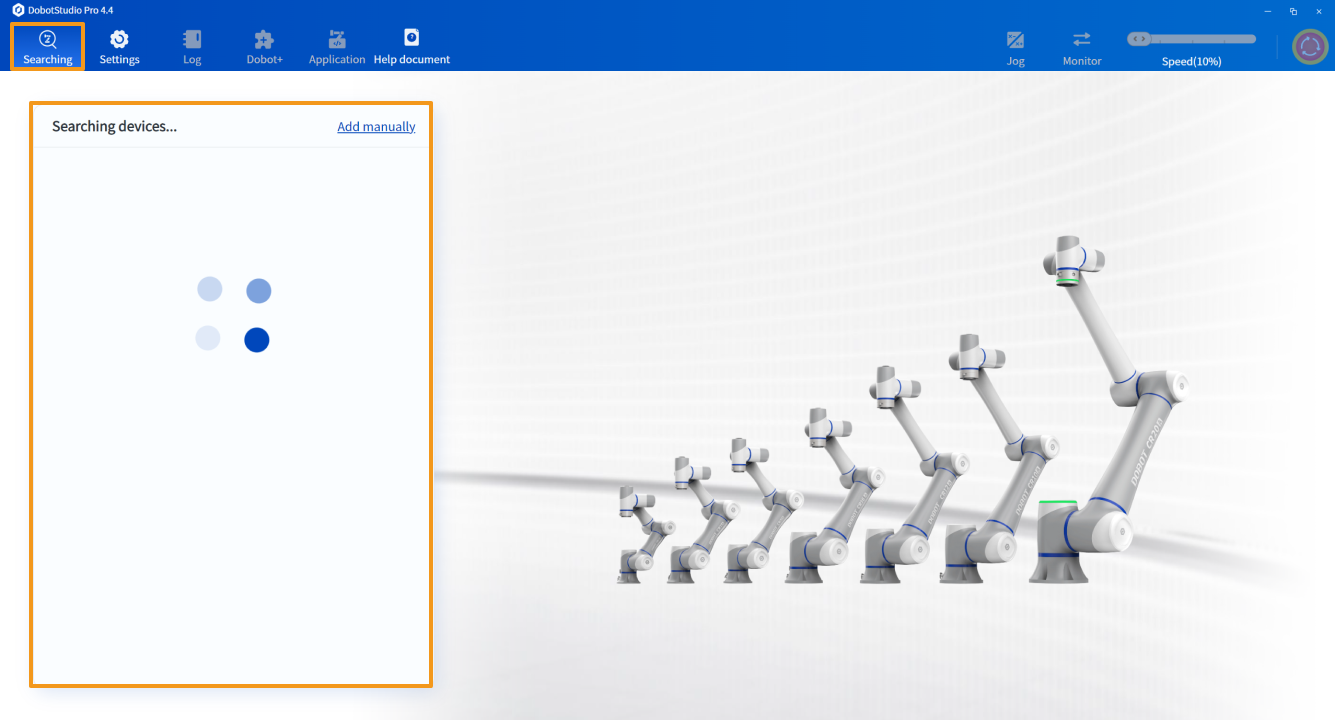1335x721 pixels.
Task: Switch to the Settings toolbar tab
Action: pos(119,46)
